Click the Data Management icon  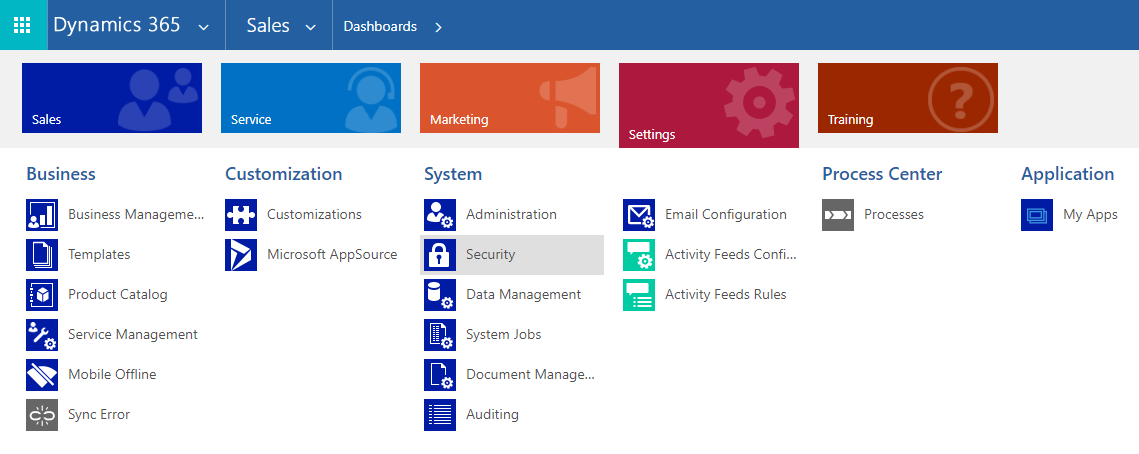pos(440,295)
